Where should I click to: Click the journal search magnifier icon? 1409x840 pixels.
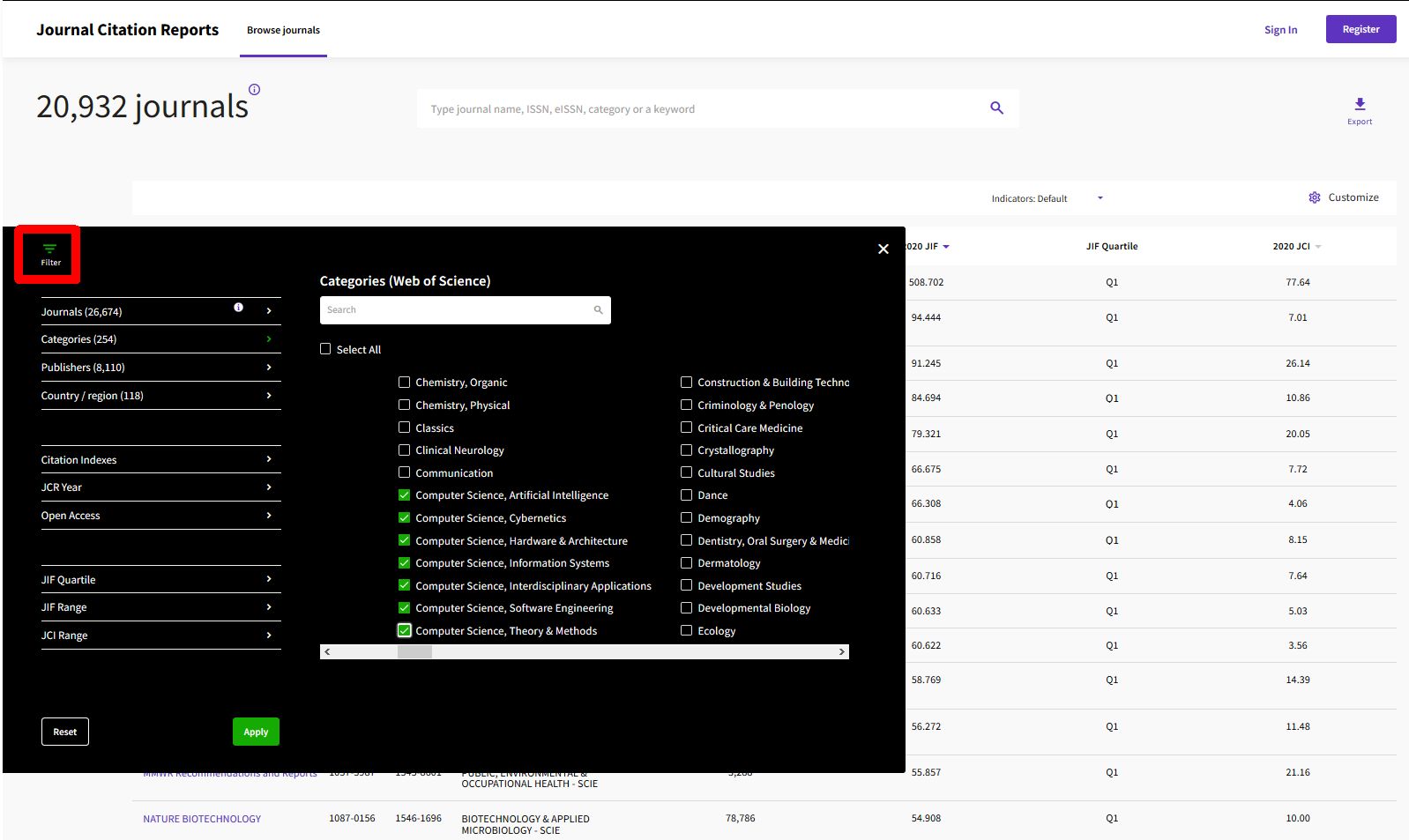(x=996, y=108)
